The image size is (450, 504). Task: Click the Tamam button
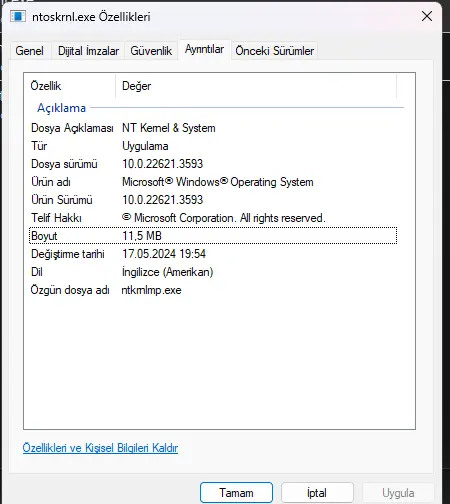(x=236, y=493)
